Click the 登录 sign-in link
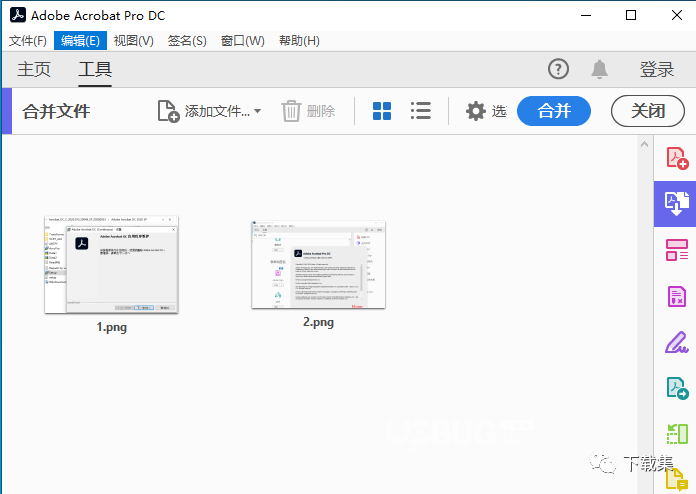The image size is (696, 494). tap(656, 69)
